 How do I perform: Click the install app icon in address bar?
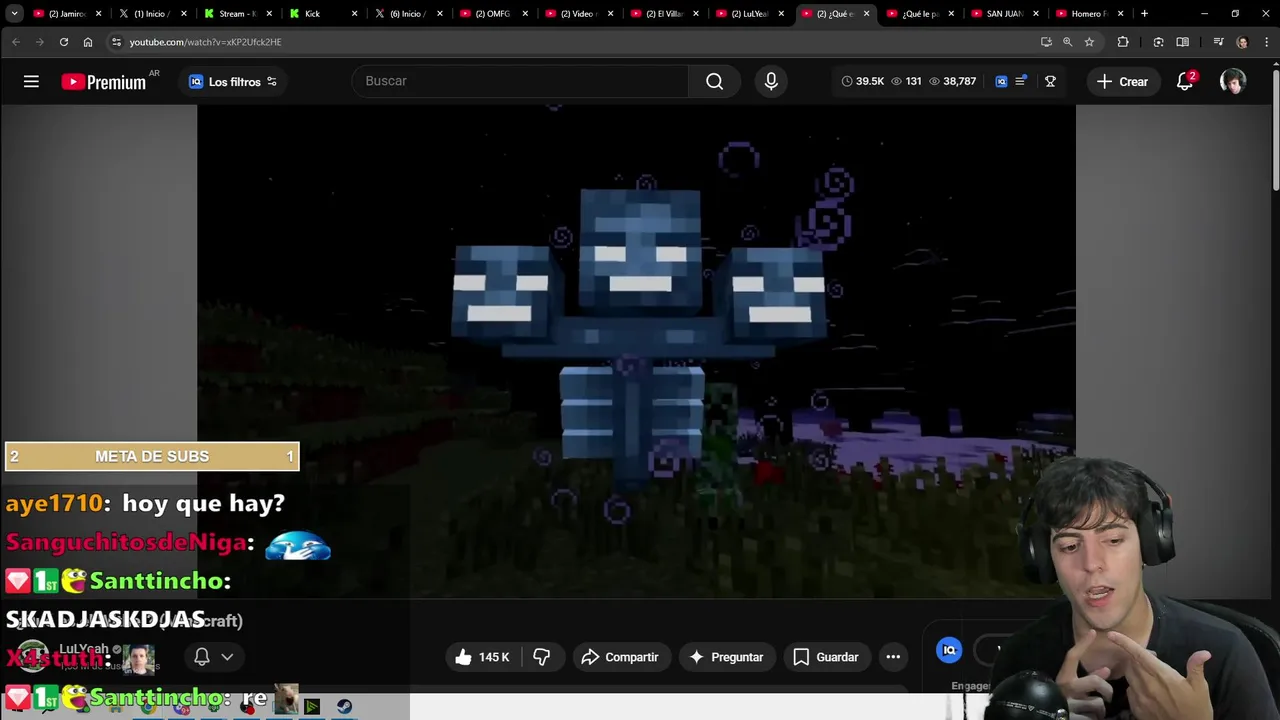pyautogui.click(x=1046, y=42)
